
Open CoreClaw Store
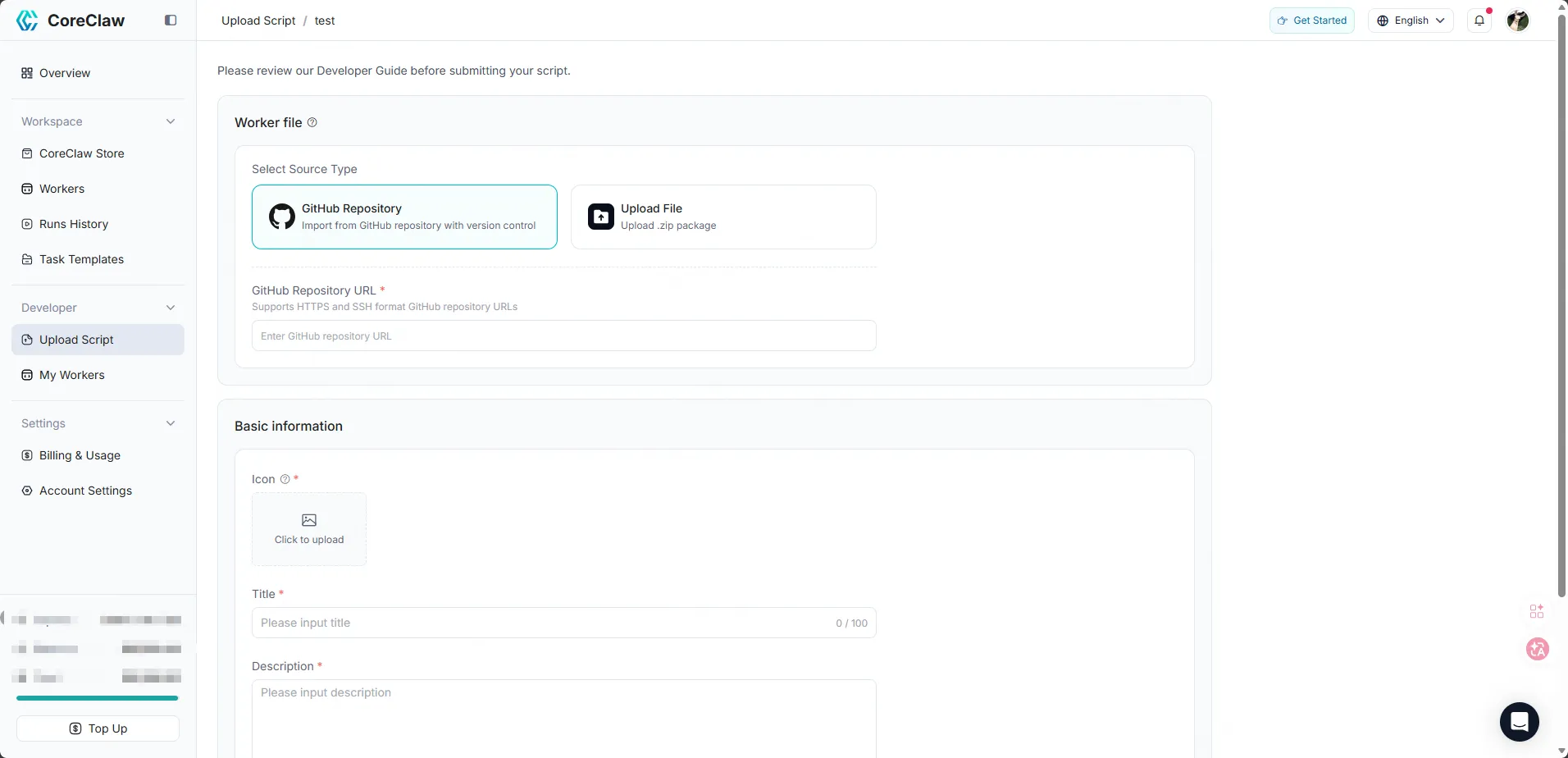tap(98, 153)
